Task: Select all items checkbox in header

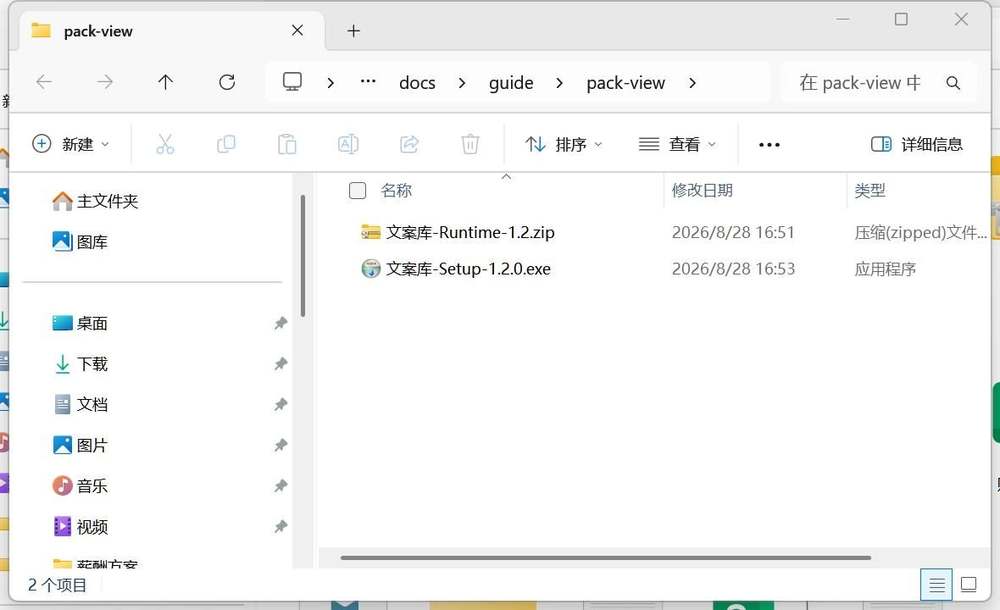Action: coord(357,190)
